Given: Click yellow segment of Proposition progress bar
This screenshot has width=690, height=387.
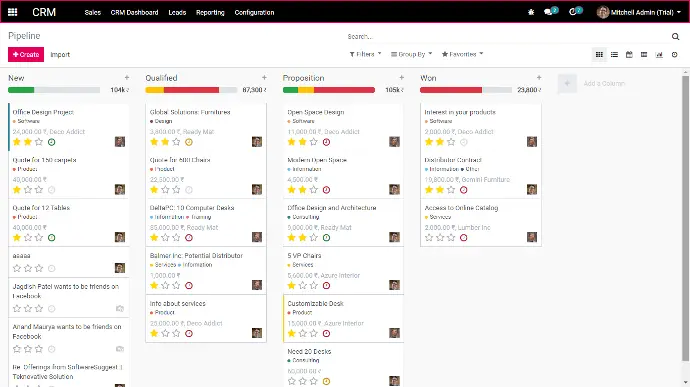Looking at the screenshot, I should coord(306,90).
